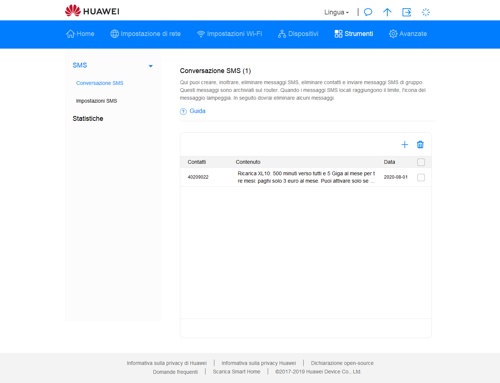Screen dimensions: 500x383
Task: Click the logout icon in the header
Action: click(x=406, y=12)
